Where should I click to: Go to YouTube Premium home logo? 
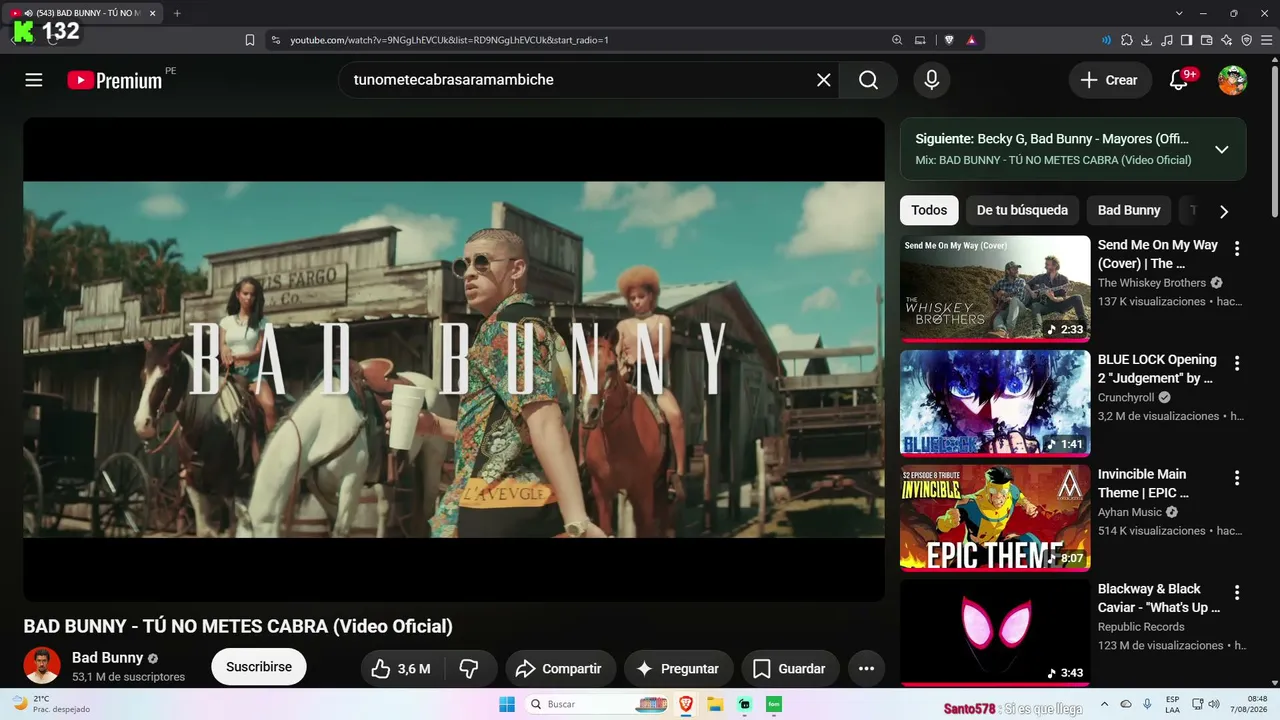[115, 80]
